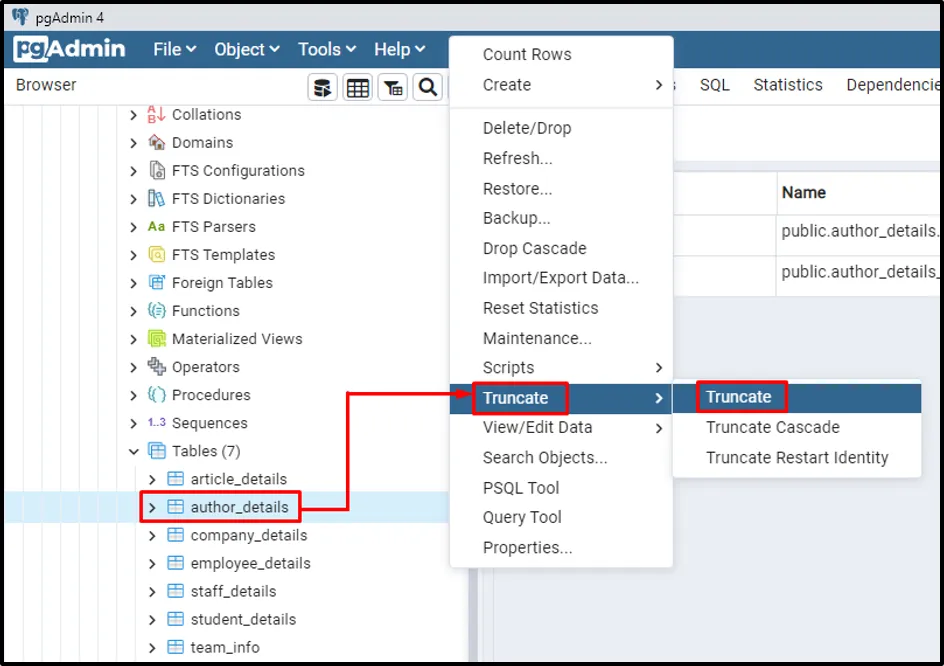Expand the author_details table node
Viewport: 944px width, 666px height.
point(152,507)
